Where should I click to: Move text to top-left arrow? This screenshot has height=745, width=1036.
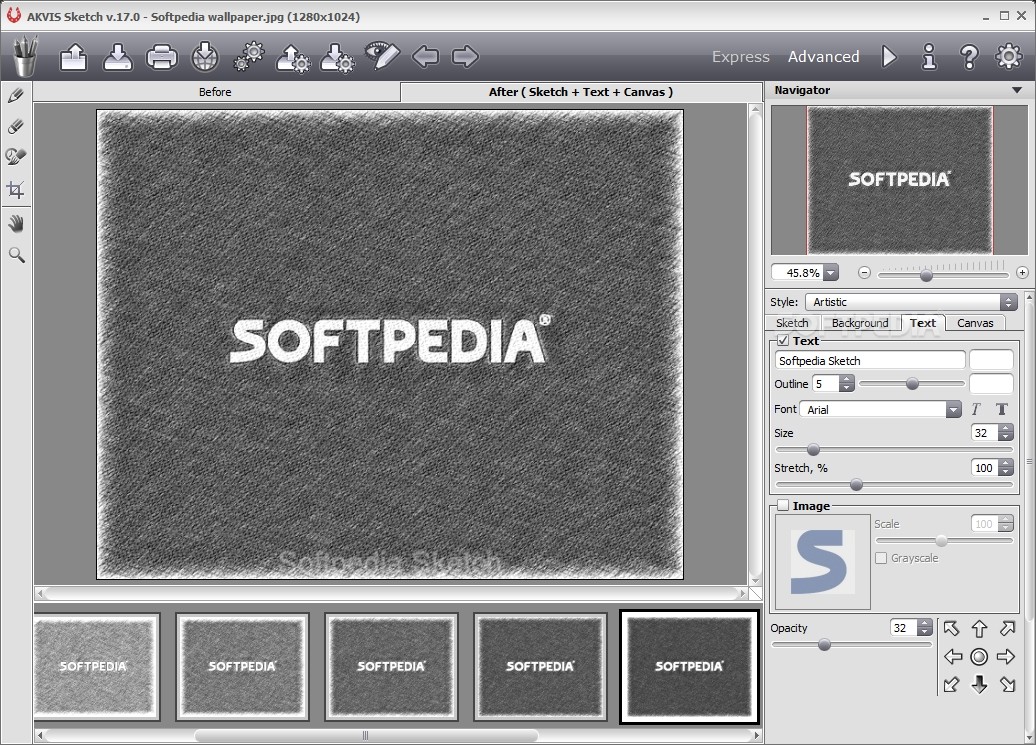click(951, 629)
